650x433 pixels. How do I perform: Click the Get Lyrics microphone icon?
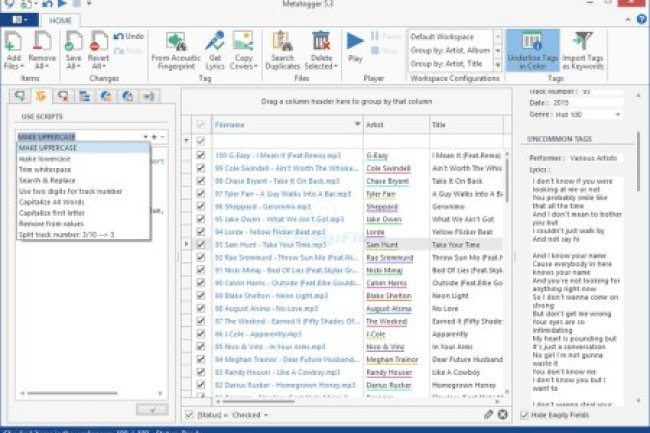point(215,41)
